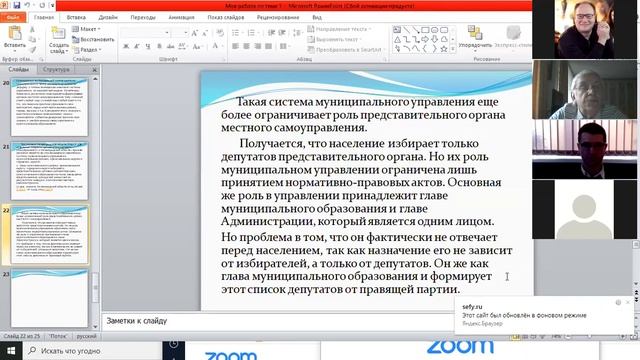Select the triangle shape in gallery
The image size is (640, 360).
coord(397,40)
